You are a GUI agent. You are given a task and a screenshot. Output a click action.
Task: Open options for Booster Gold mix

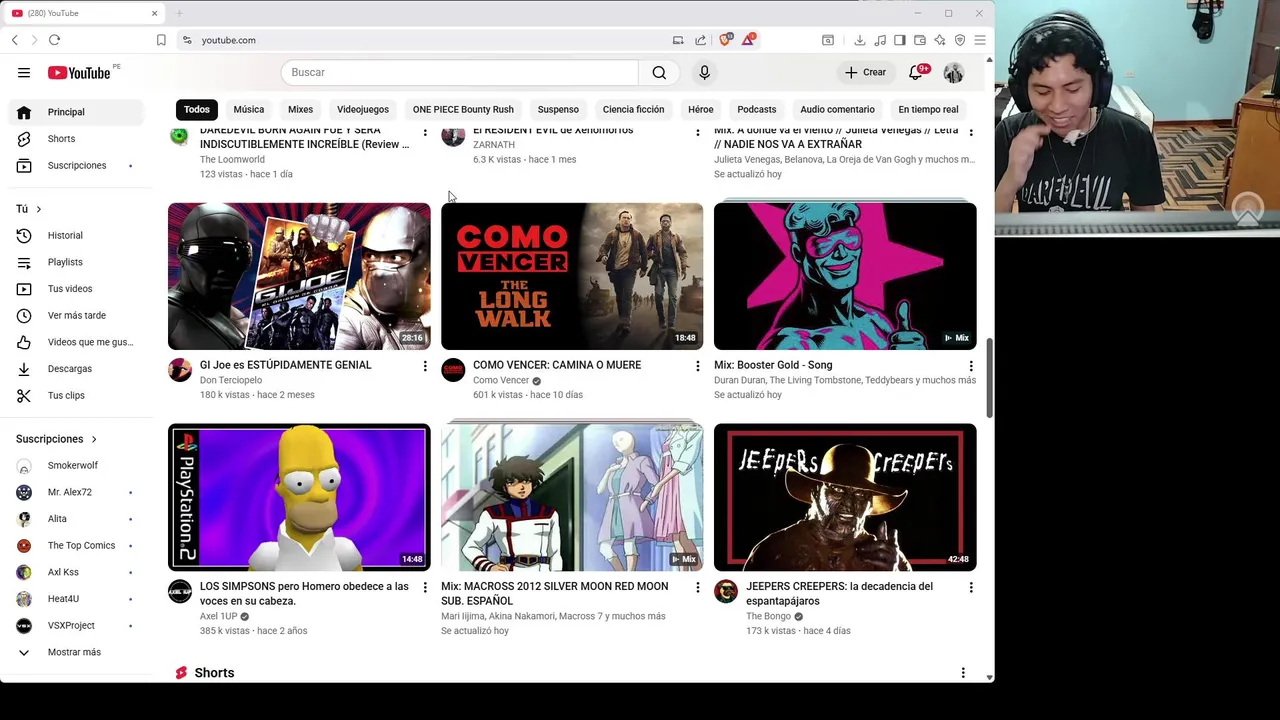971,366
